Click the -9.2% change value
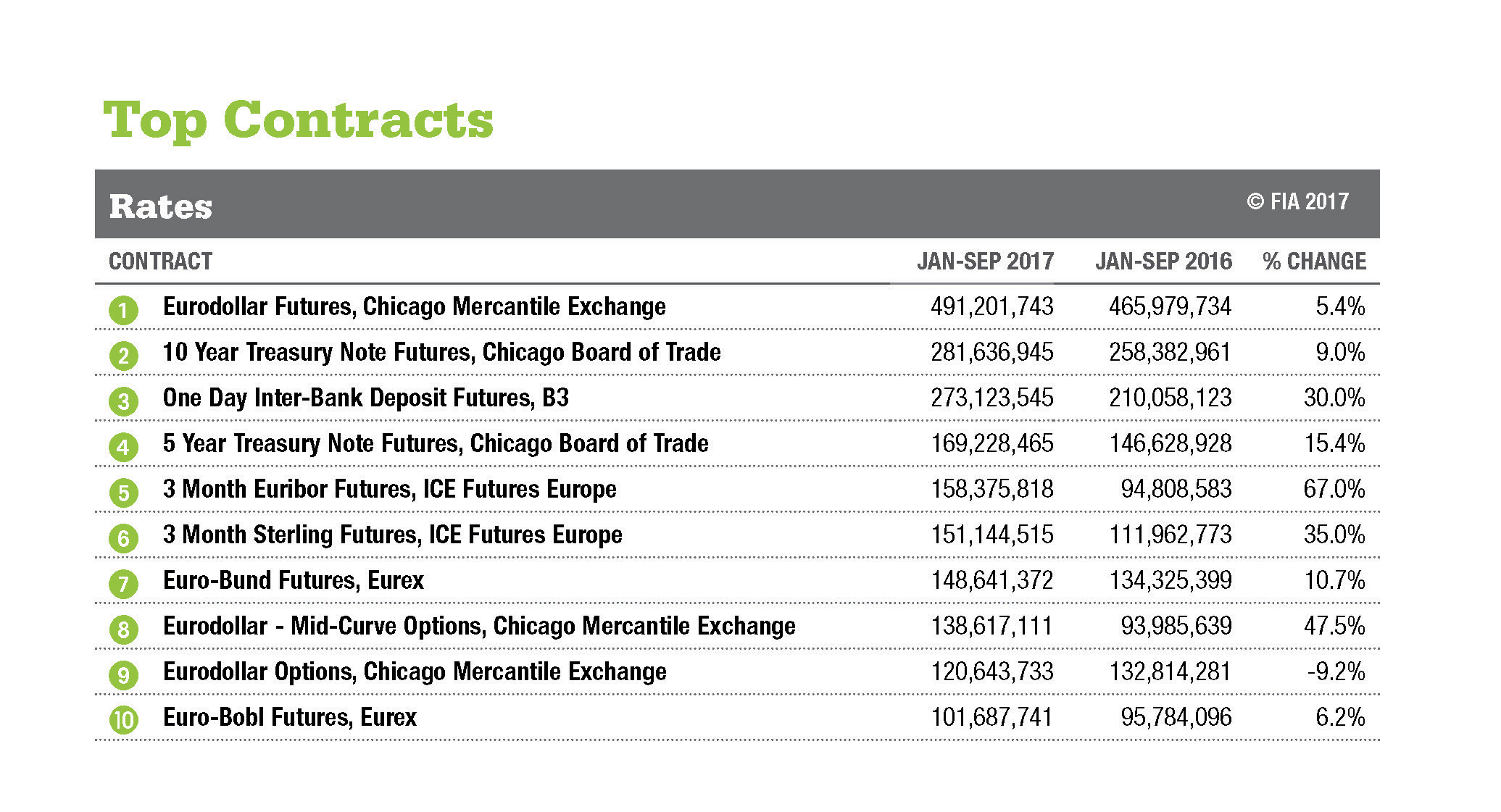Viewport: 1501px width, 812px height. click(1336, 672)
